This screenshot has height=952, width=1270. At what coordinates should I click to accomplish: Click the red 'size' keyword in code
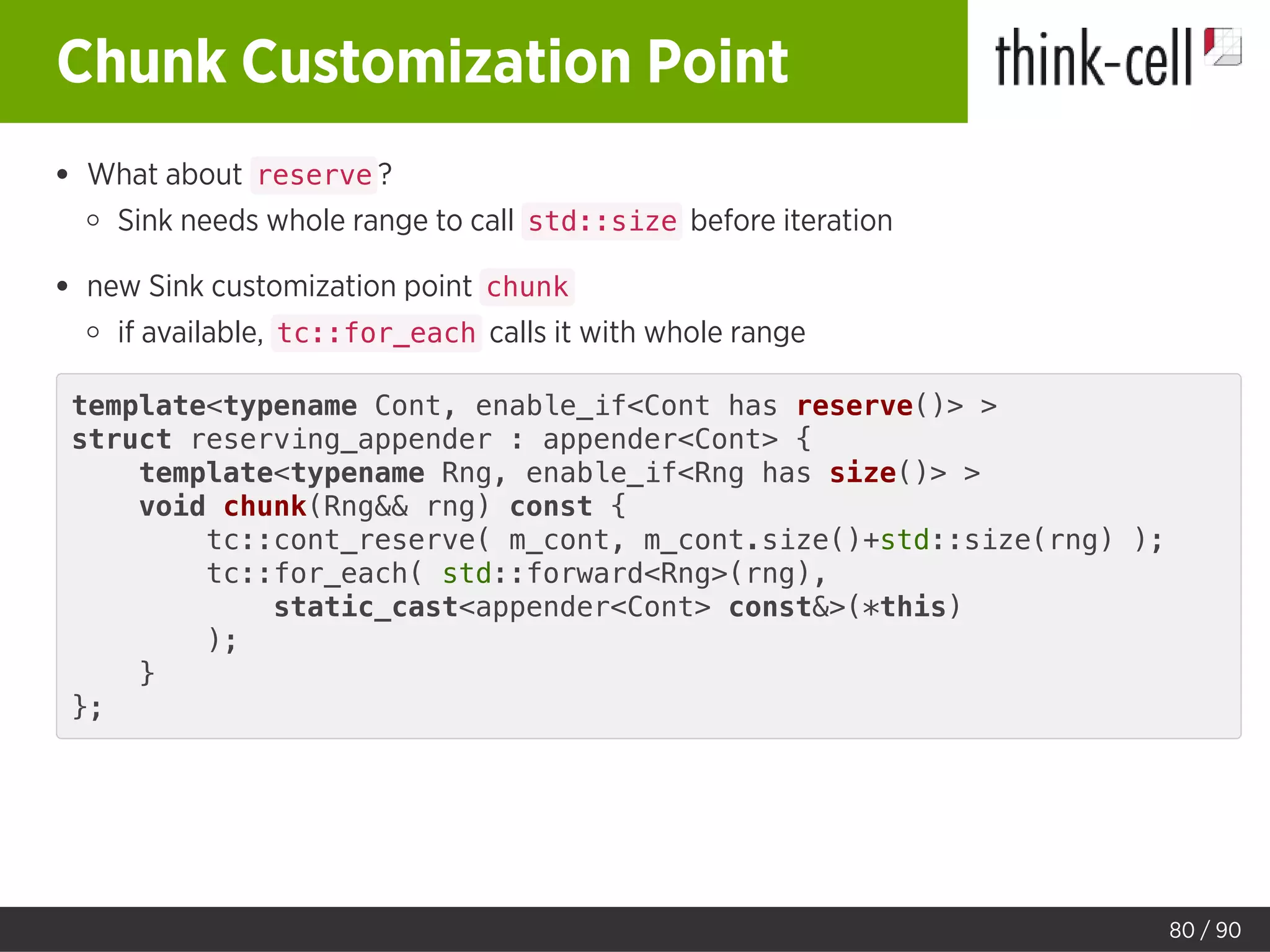tap(863, 473)
